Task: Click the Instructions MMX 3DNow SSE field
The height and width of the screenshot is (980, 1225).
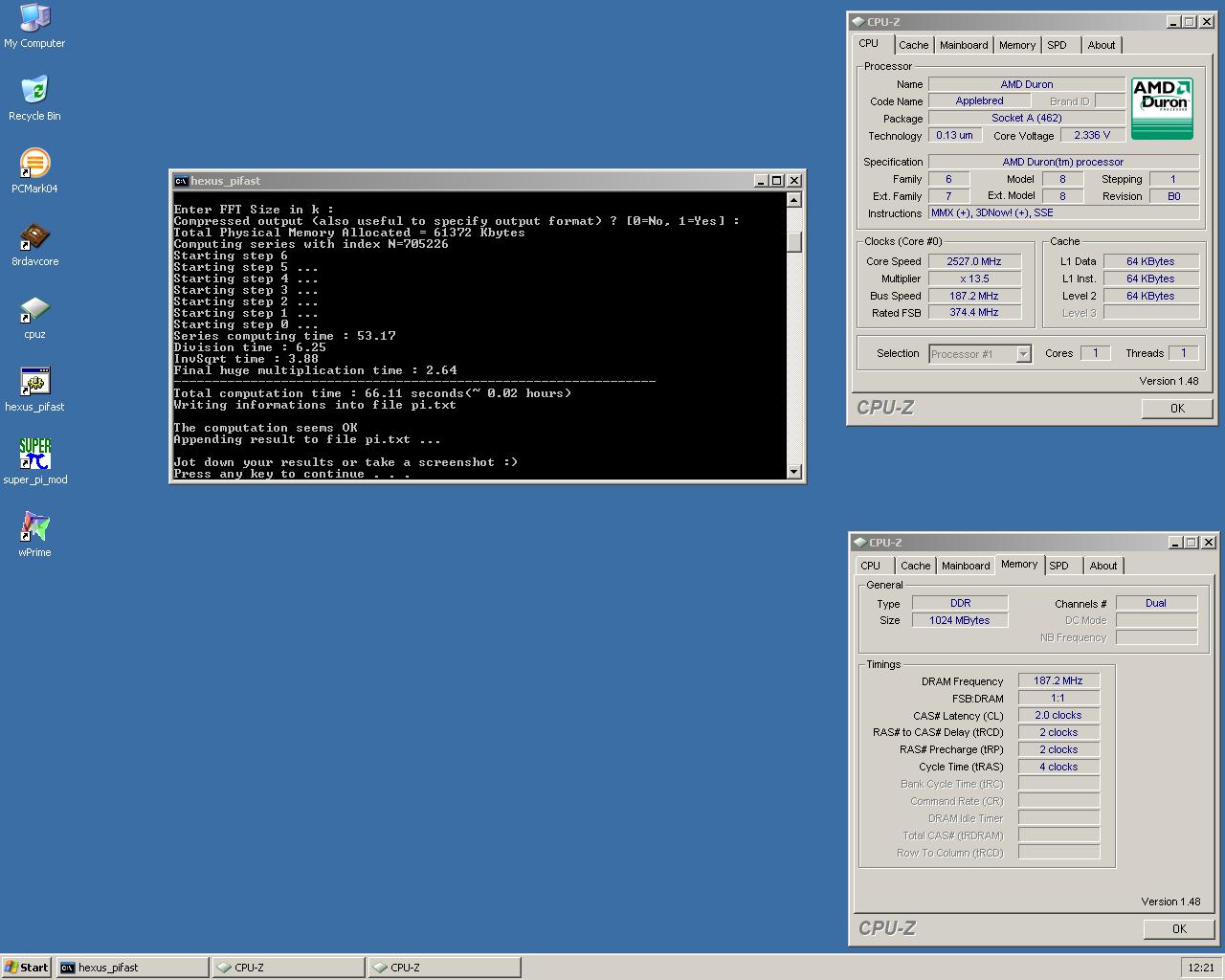Action: click(x=1063, y=212)
